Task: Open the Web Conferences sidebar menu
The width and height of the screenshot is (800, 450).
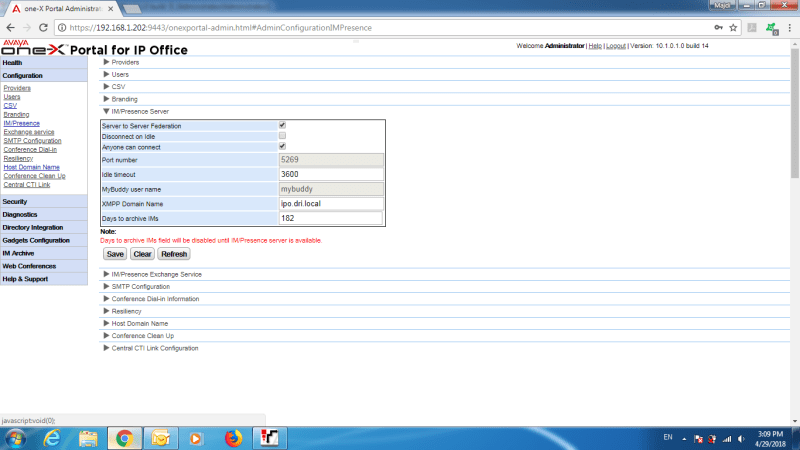Action: [x=44, y=266]
